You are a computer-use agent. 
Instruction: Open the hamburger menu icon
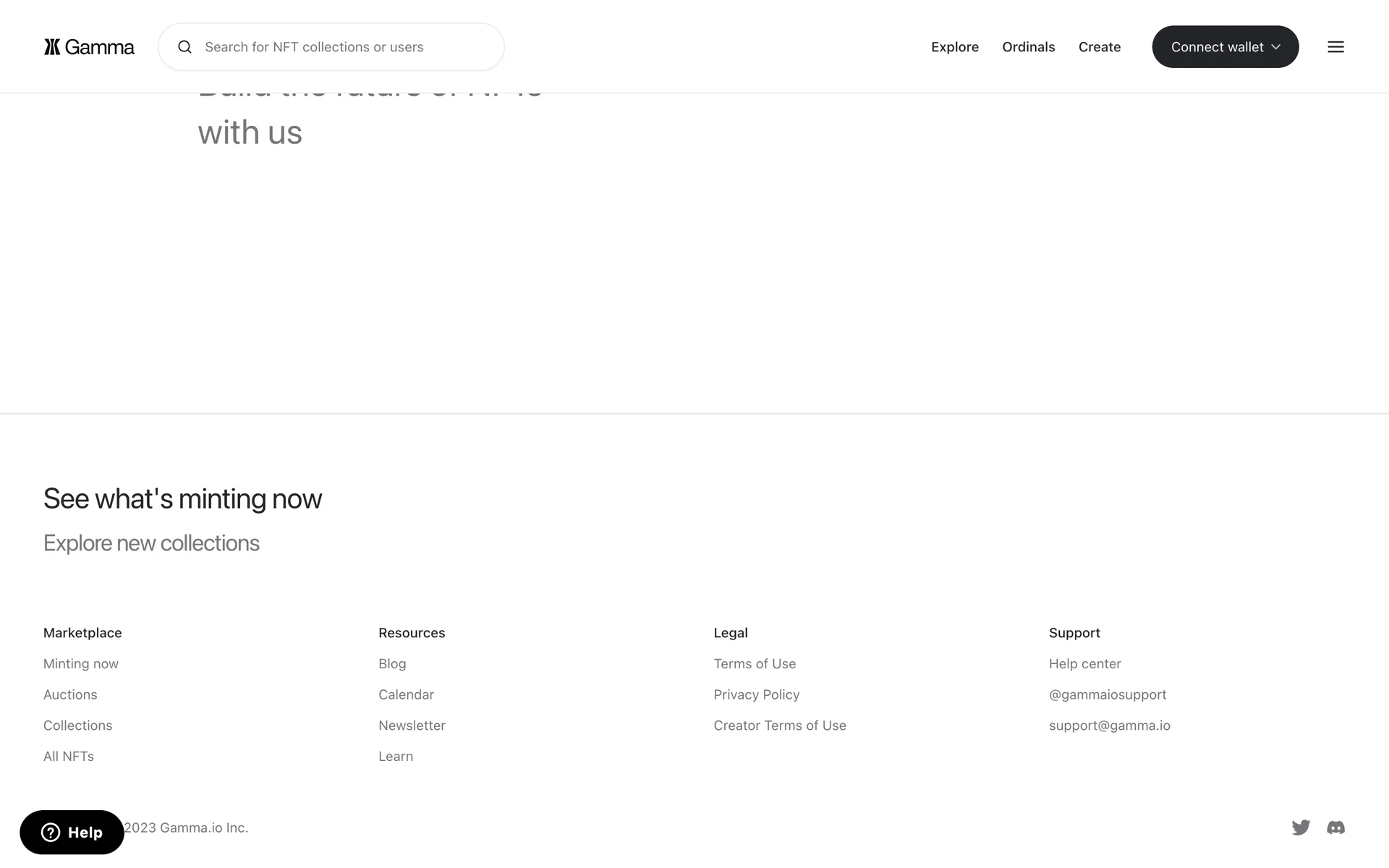click(x=1335, y=47)
